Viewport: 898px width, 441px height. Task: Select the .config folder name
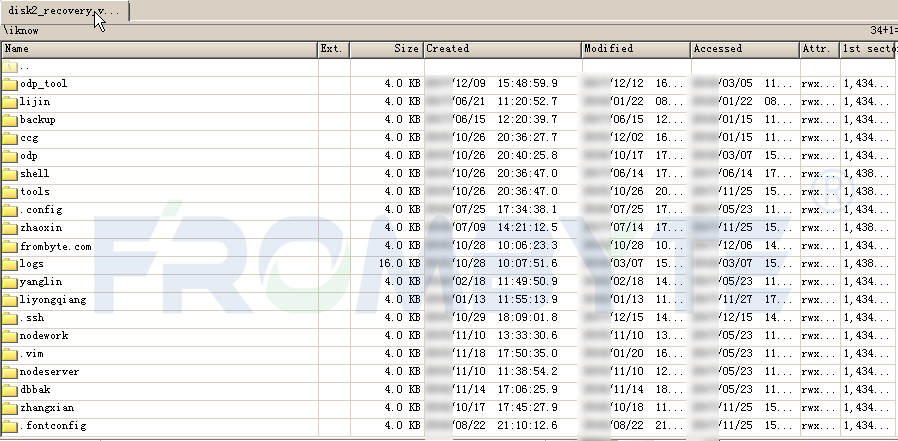[x=41, y=210]
